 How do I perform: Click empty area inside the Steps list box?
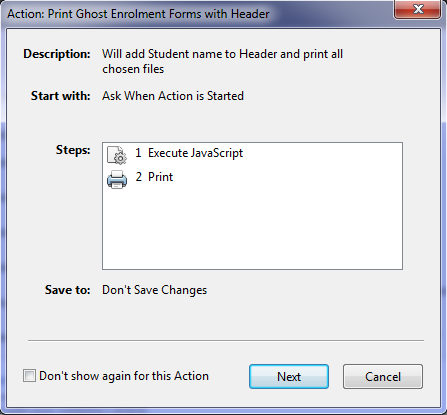pos(252,230)
